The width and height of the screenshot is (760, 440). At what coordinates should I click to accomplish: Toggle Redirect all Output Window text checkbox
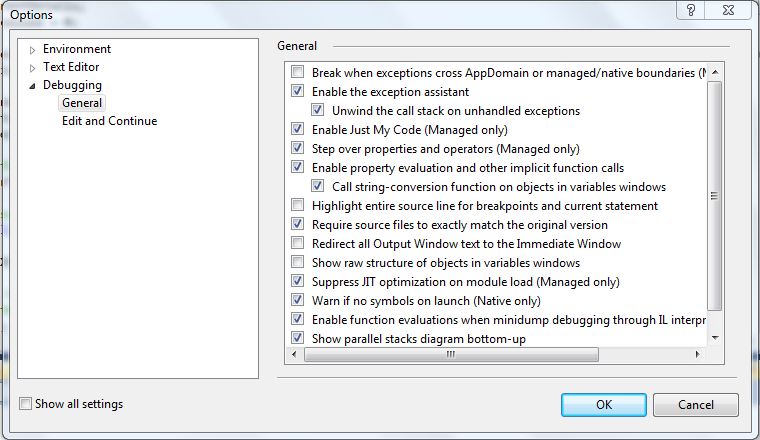[x=298, y=242]
